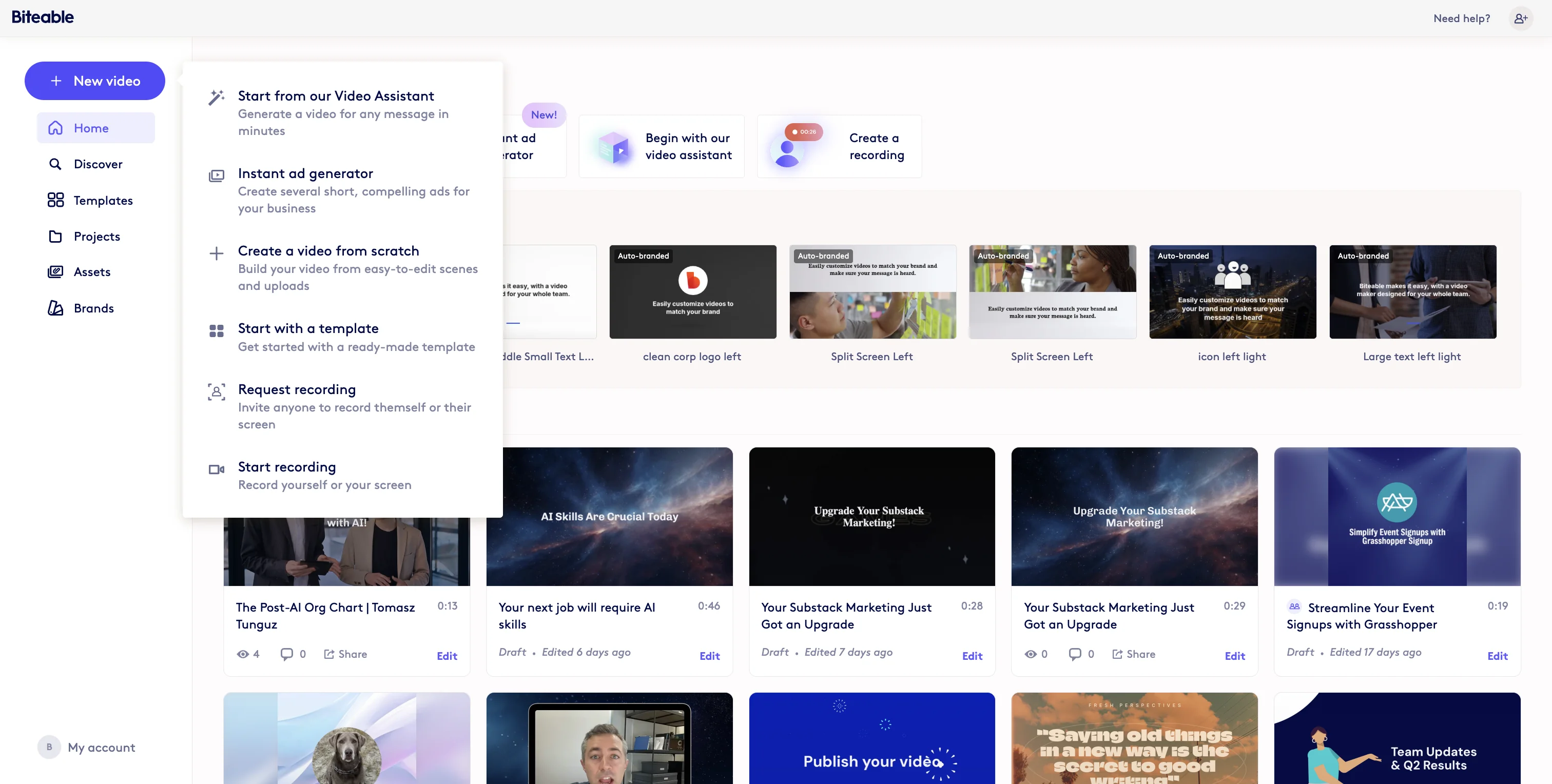Select "Create a video from scratch"

click(328, 250)
